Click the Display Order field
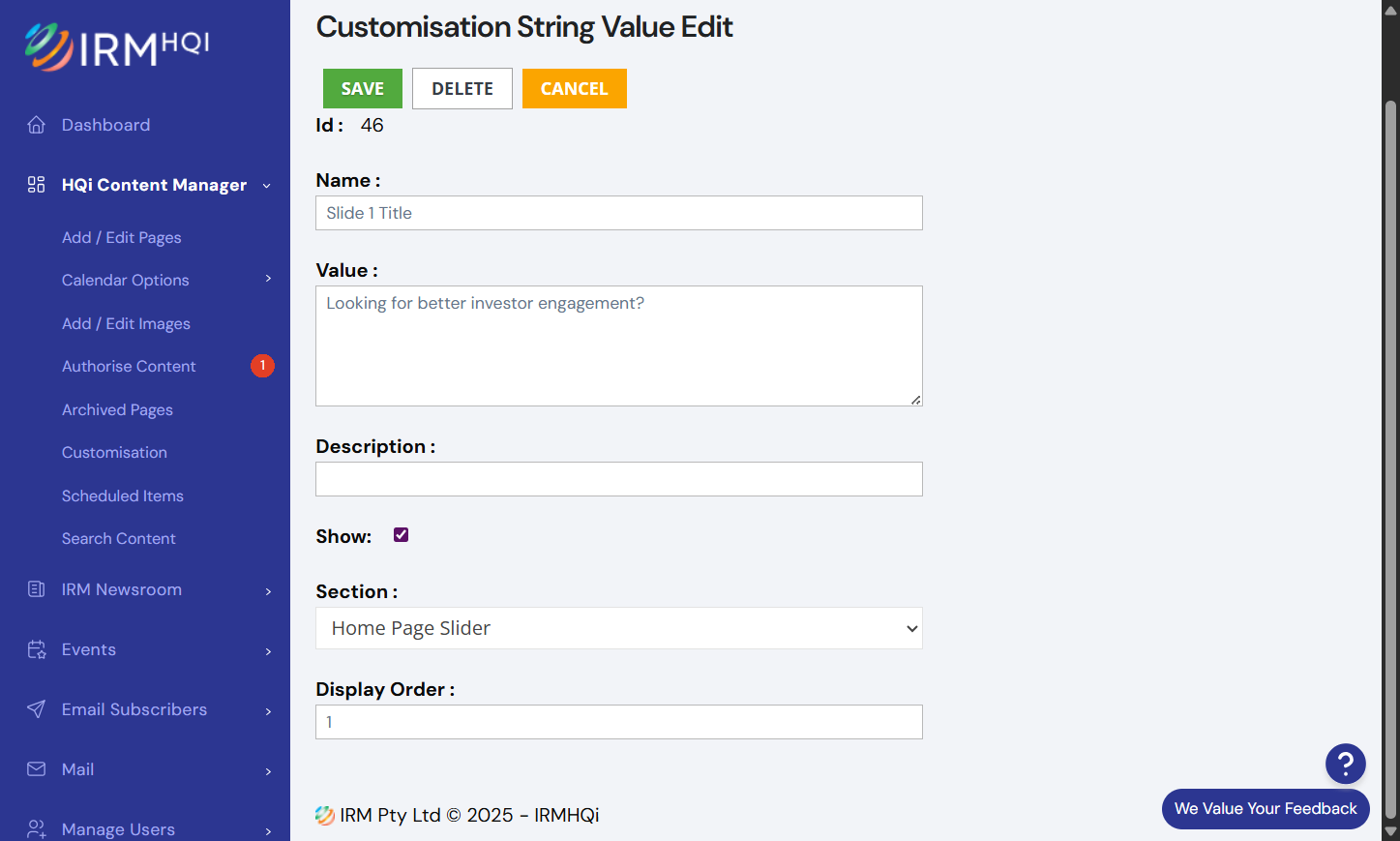 tap(619, 722)
